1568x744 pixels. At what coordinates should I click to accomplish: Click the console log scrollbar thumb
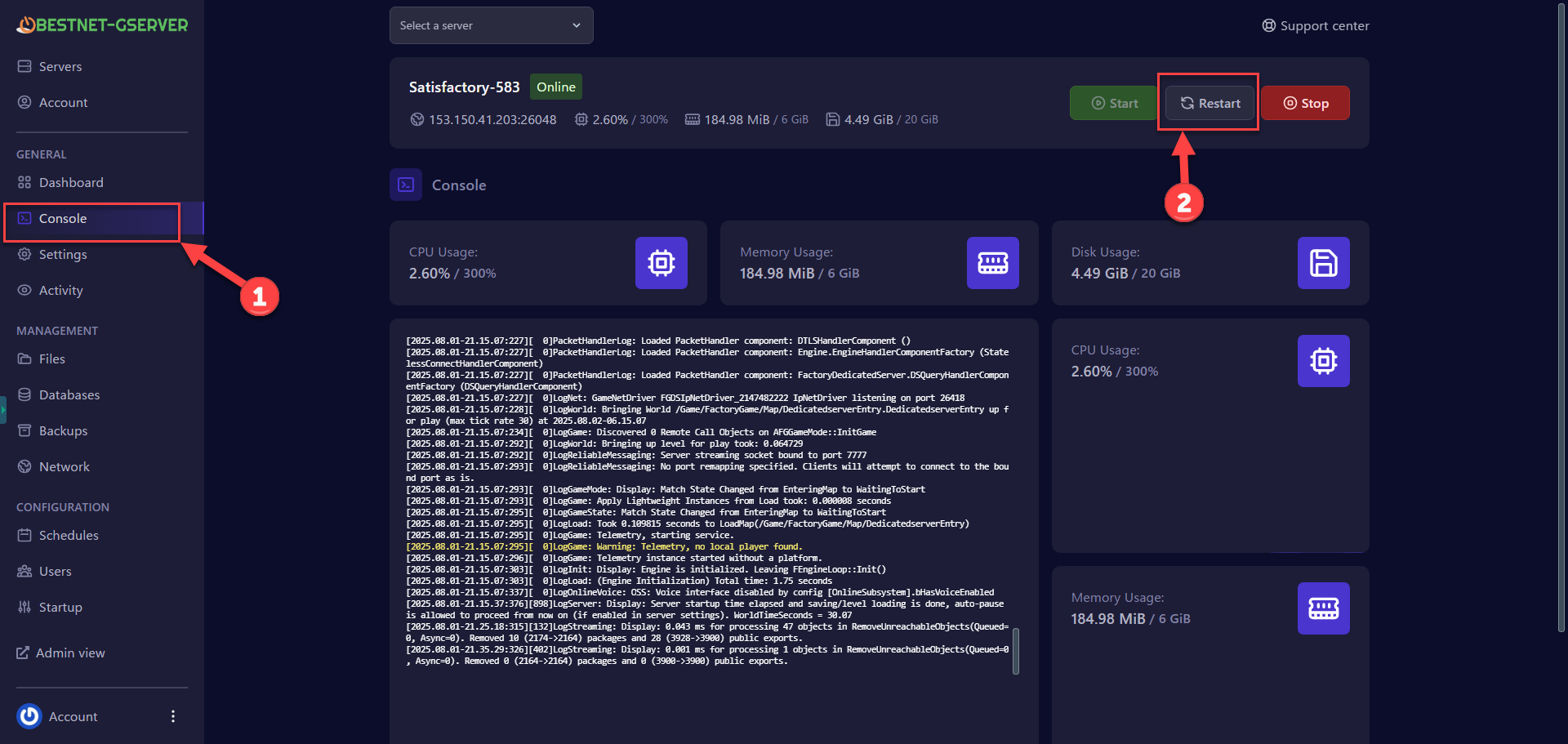click(x=1016, y=651)
